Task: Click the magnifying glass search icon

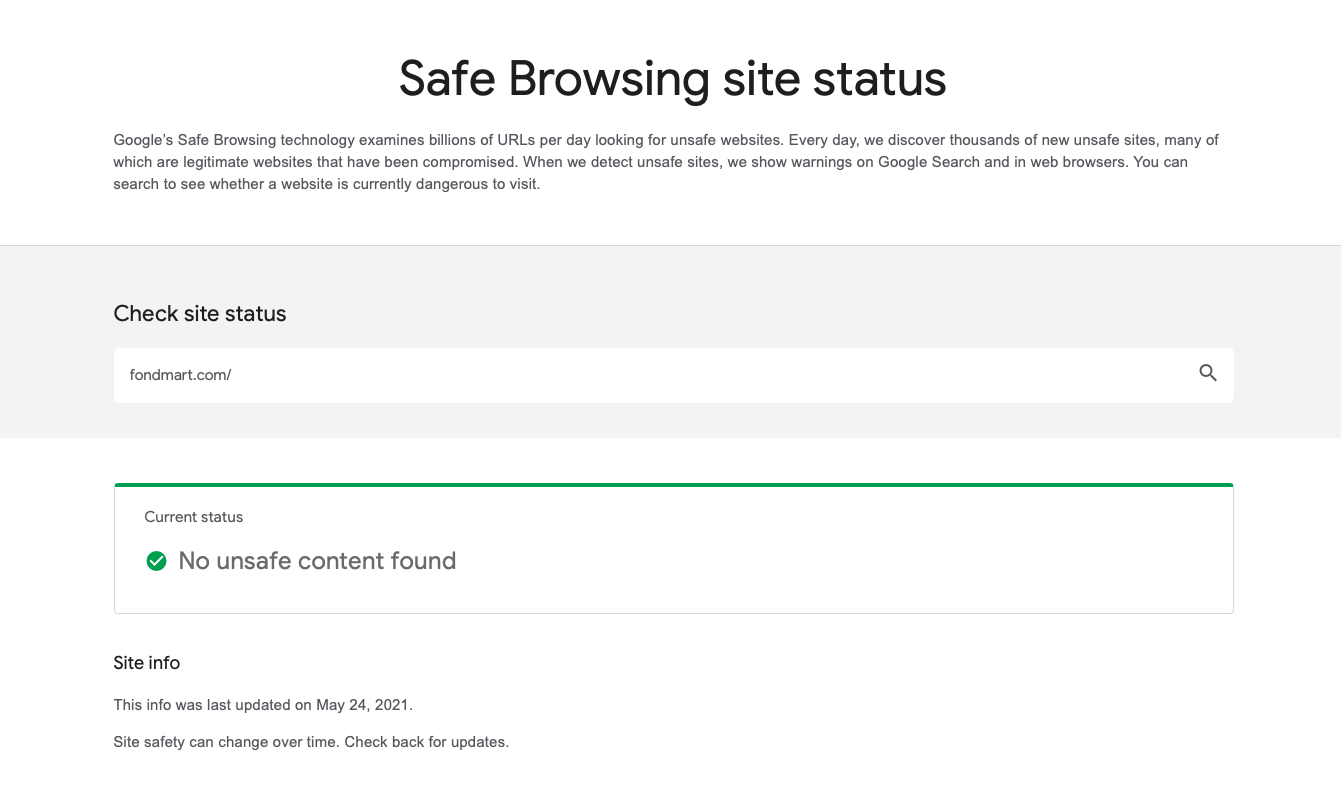Action: pyautogui.click(x=1208, y=374)
